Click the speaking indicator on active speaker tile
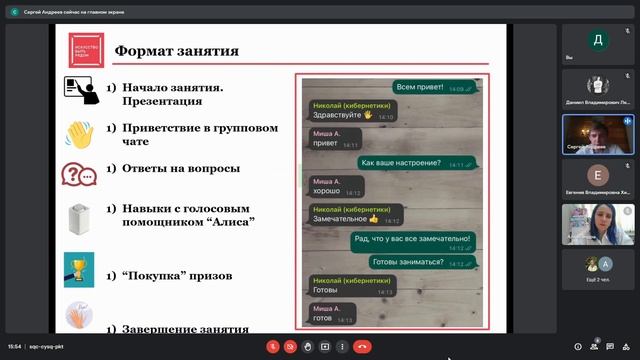 627,121
